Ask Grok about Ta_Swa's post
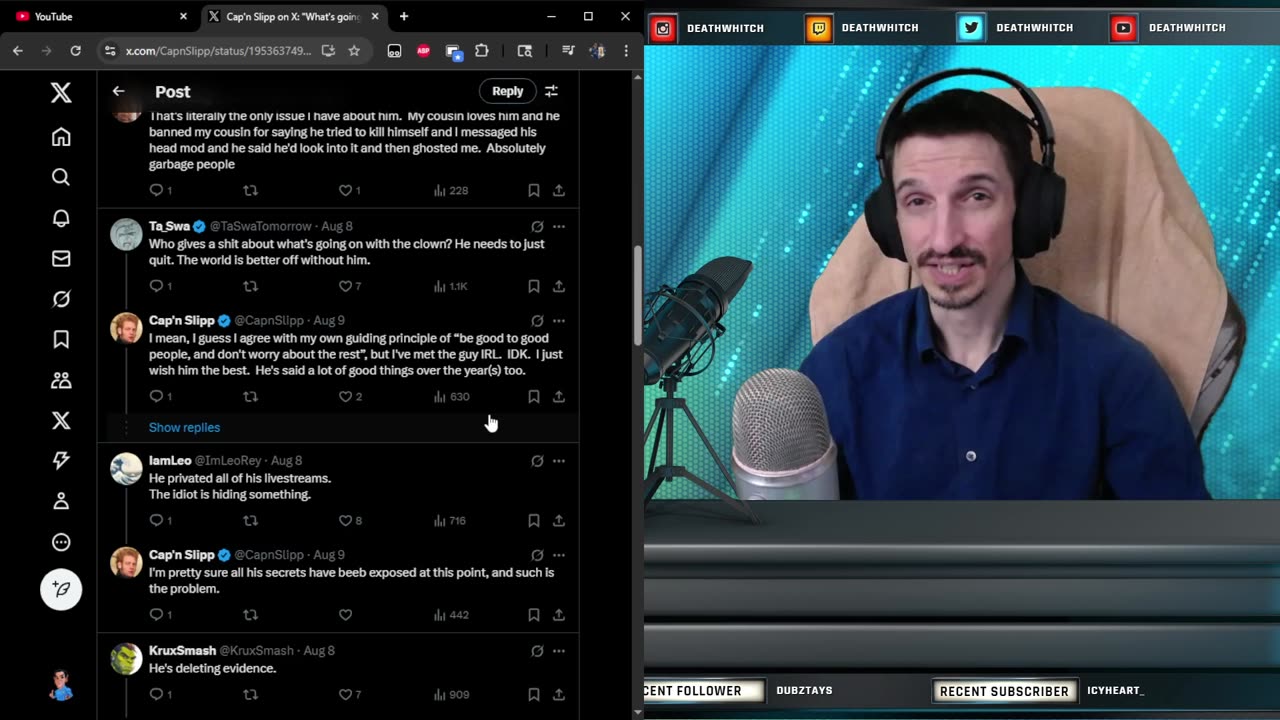The width and height of the screenshot is (1280, 720). click(537, 227)
